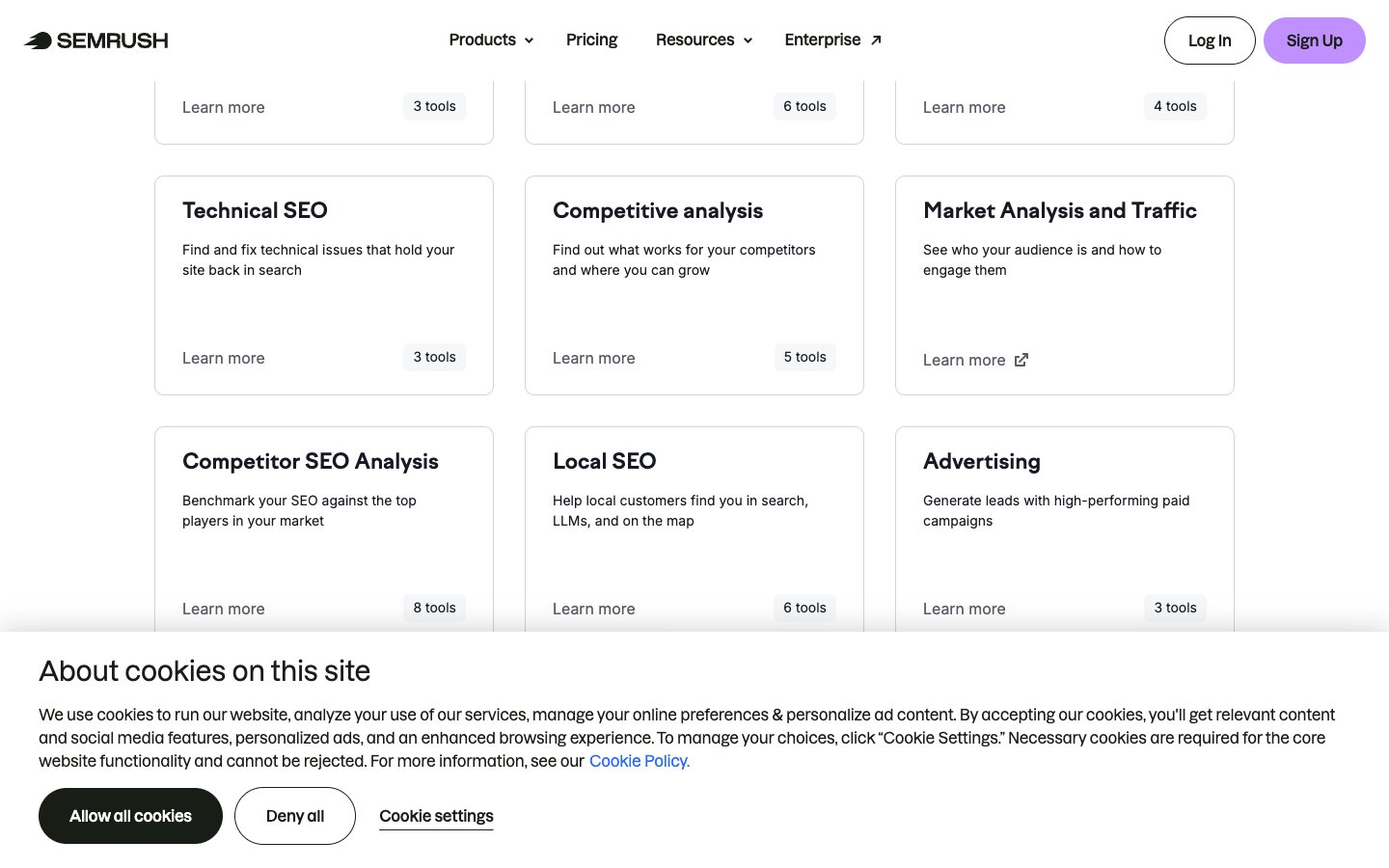The width and height of the screenshot is (1389, 868).
Task: Expand the Resources dropdown menu
Action: [703, 41]
